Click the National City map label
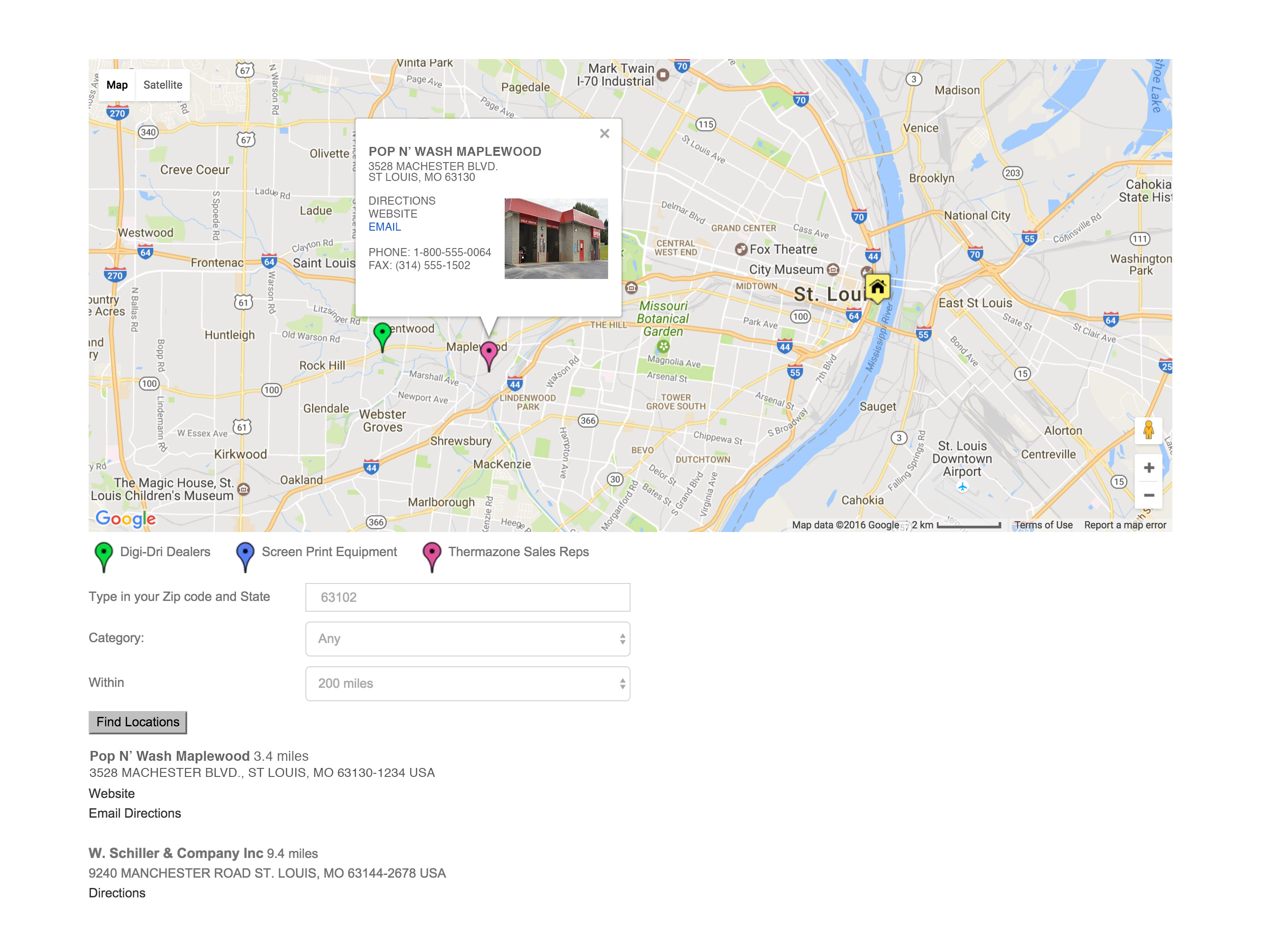The image size is (1261, 952). [977, 215]
